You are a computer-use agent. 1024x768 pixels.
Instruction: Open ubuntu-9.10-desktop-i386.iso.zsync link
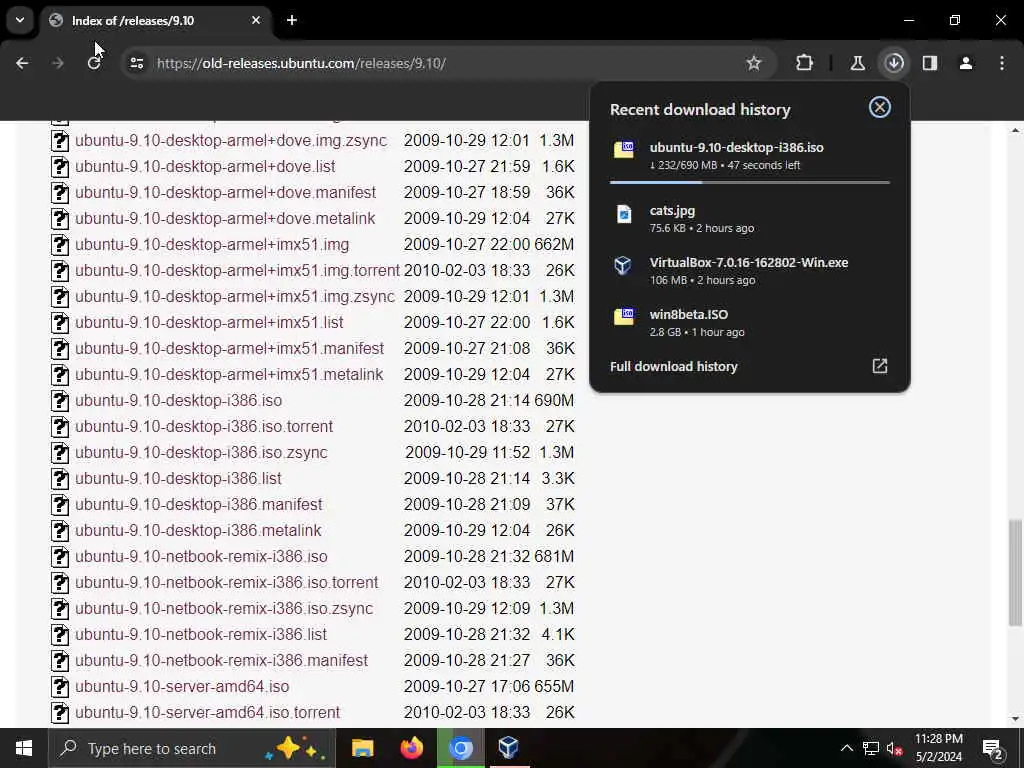click(201, 453)
